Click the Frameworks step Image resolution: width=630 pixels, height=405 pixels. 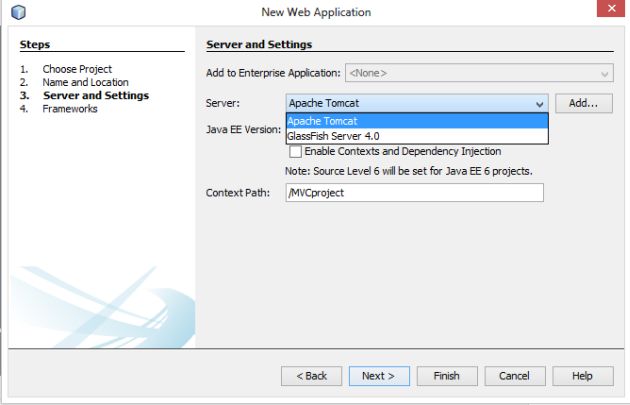click(x=70, y=109)
